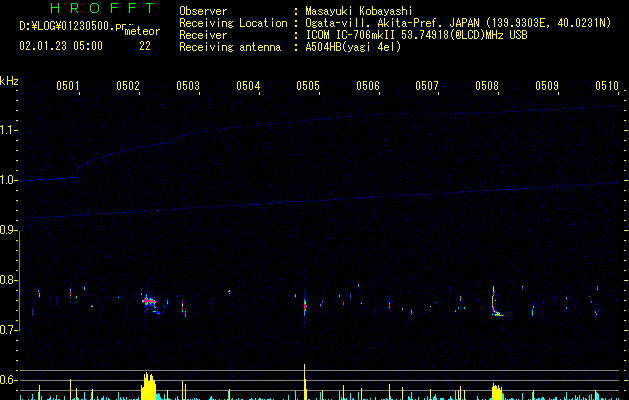Click the HROFFT title text
629x400 pixels.
103,8
